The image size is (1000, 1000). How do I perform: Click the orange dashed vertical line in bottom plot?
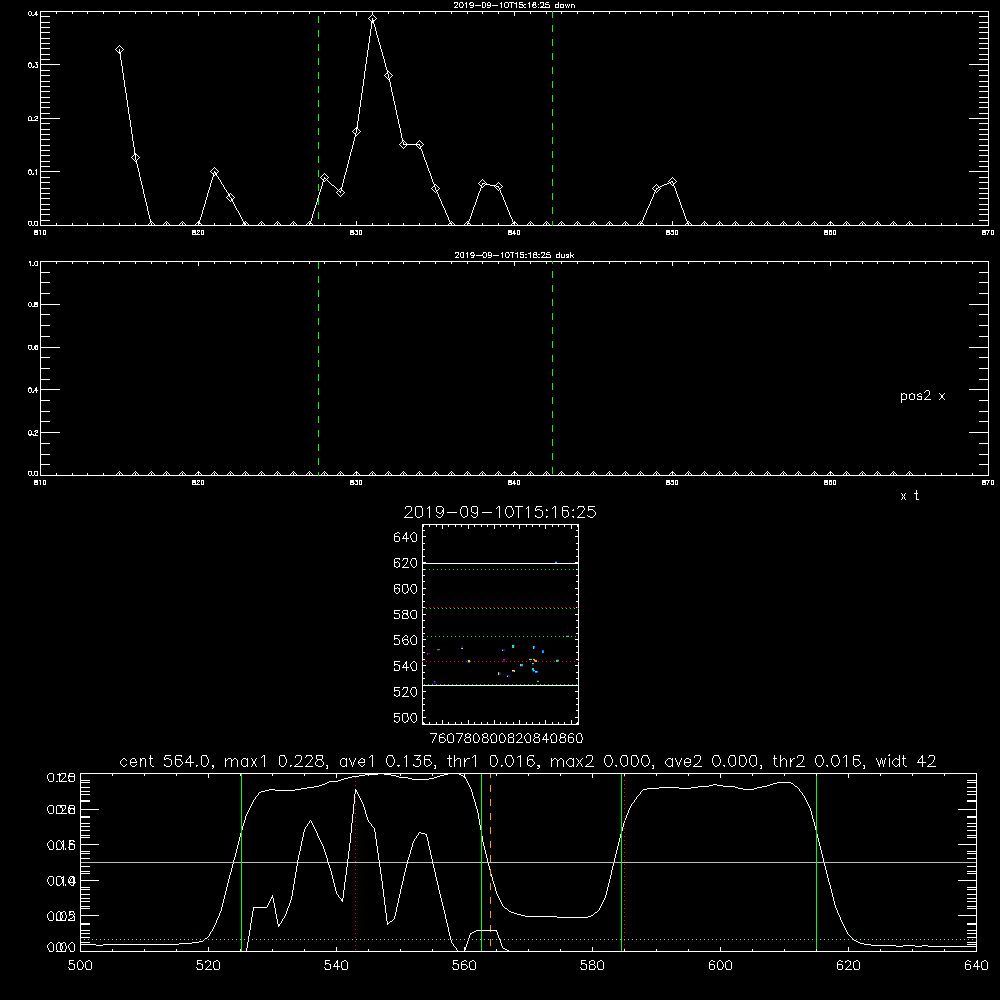490,861
